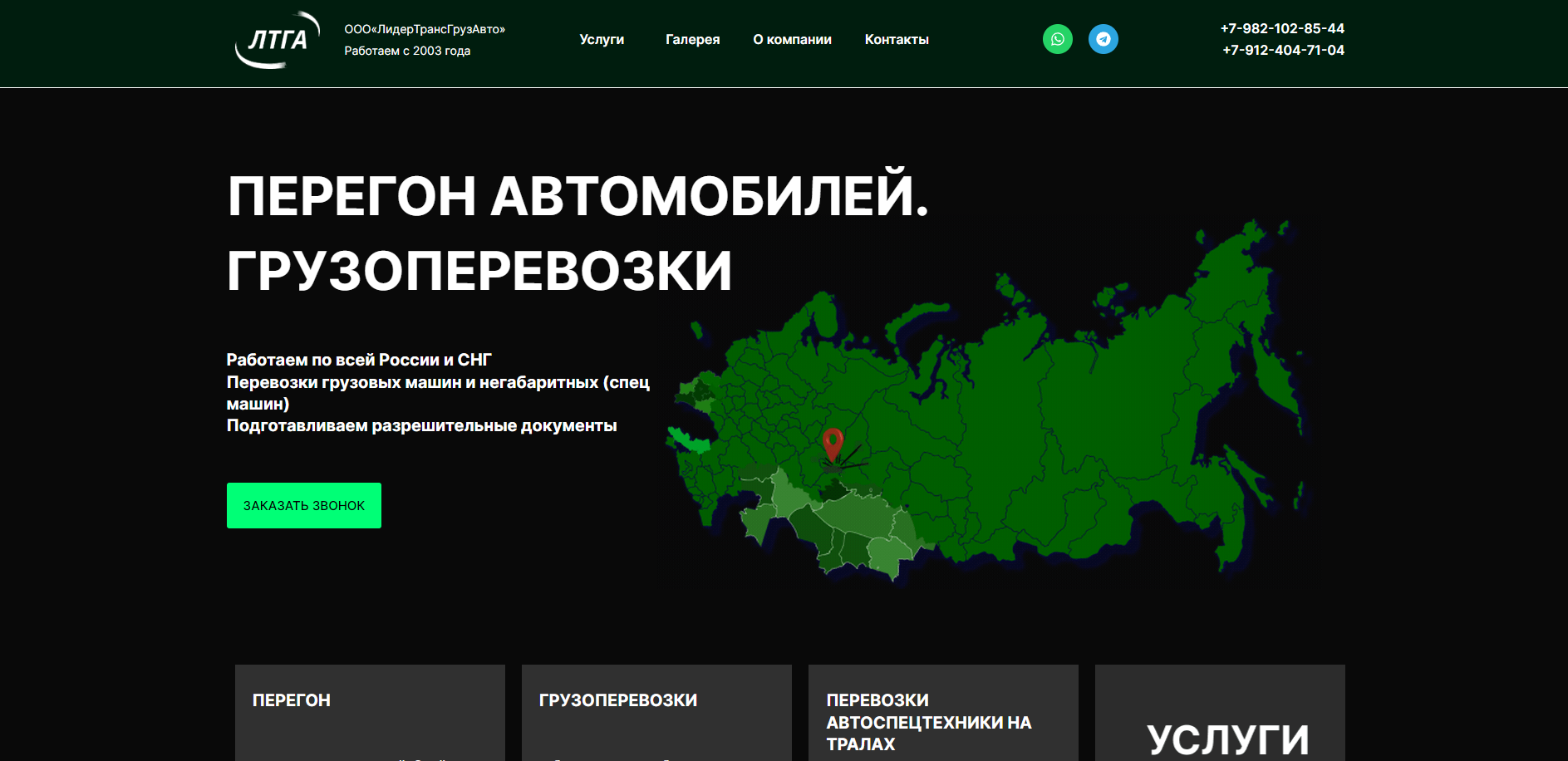The width and height of the screenshot is (1568, 761).
Task: Call the number +7-982-102-85-44
Action: coord(1281,27)
